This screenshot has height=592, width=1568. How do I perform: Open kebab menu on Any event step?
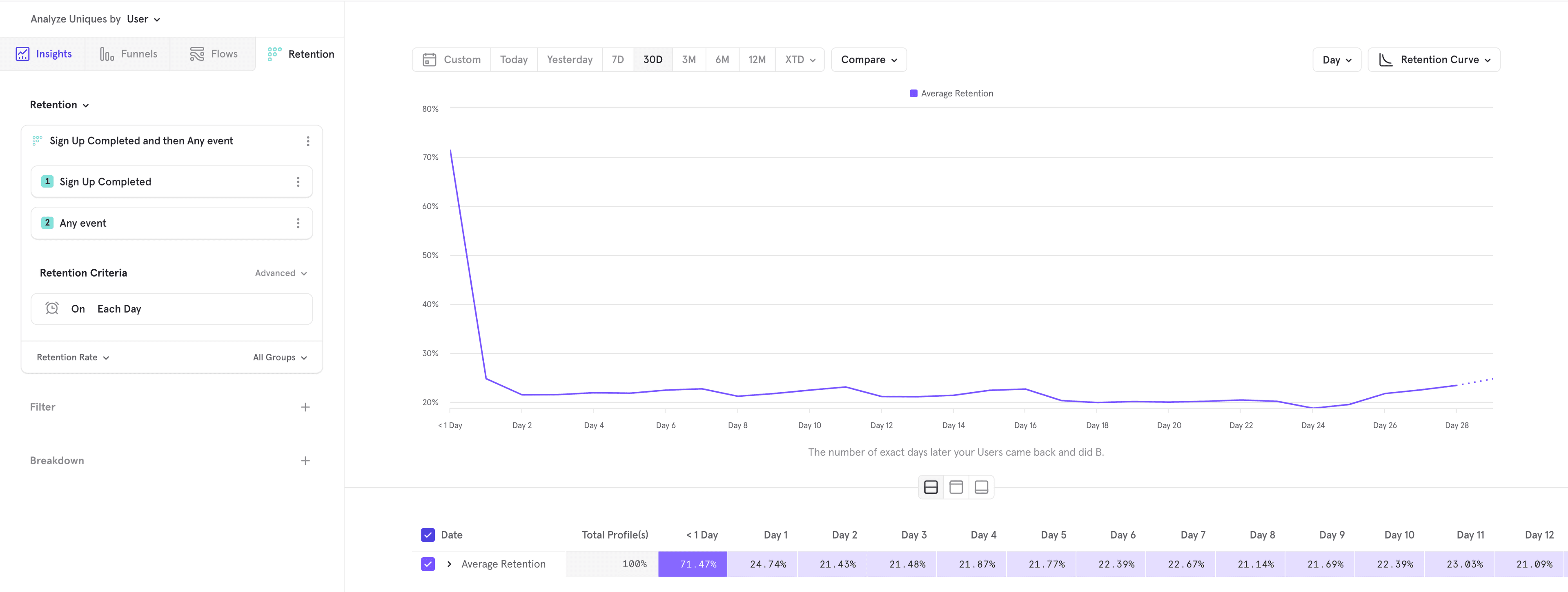tap(298, 223)
